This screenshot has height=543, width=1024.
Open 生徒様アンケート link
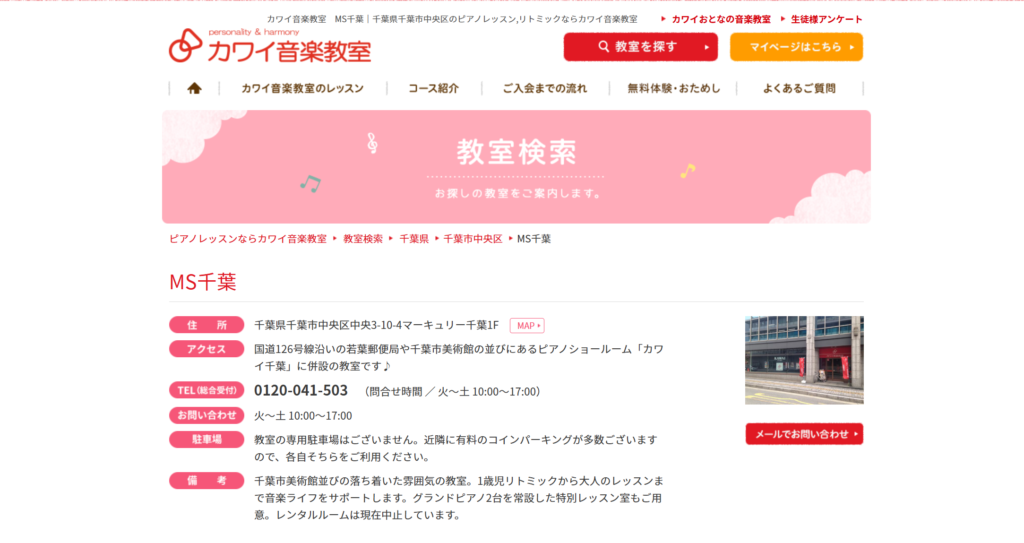pyautogui.click(x=826, y=19)
